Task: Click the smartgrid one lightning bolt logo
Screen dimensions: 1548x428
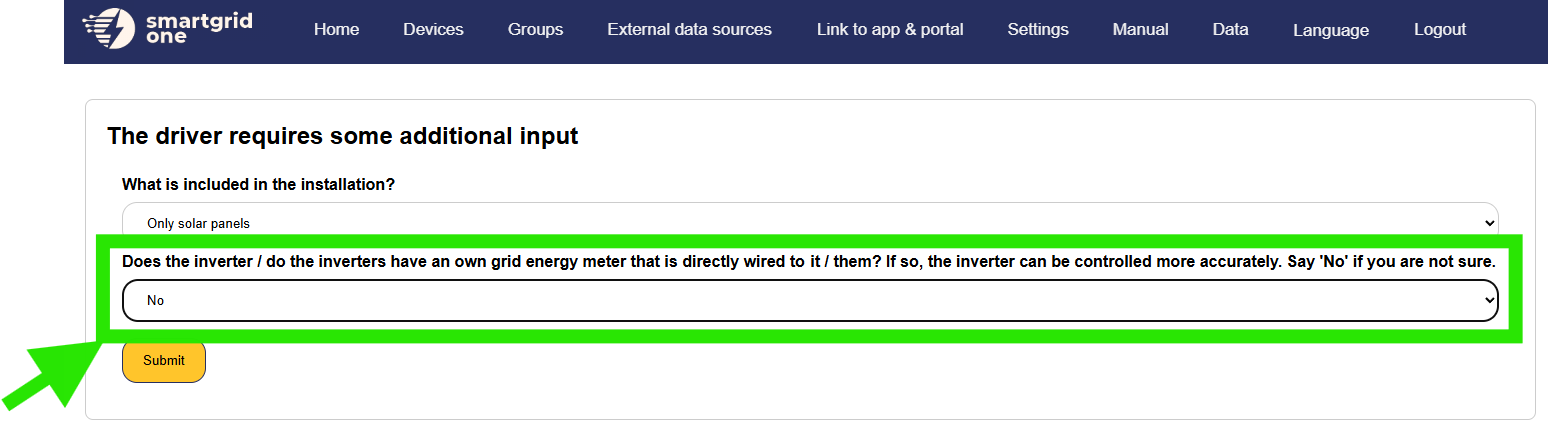Action: 109,29
